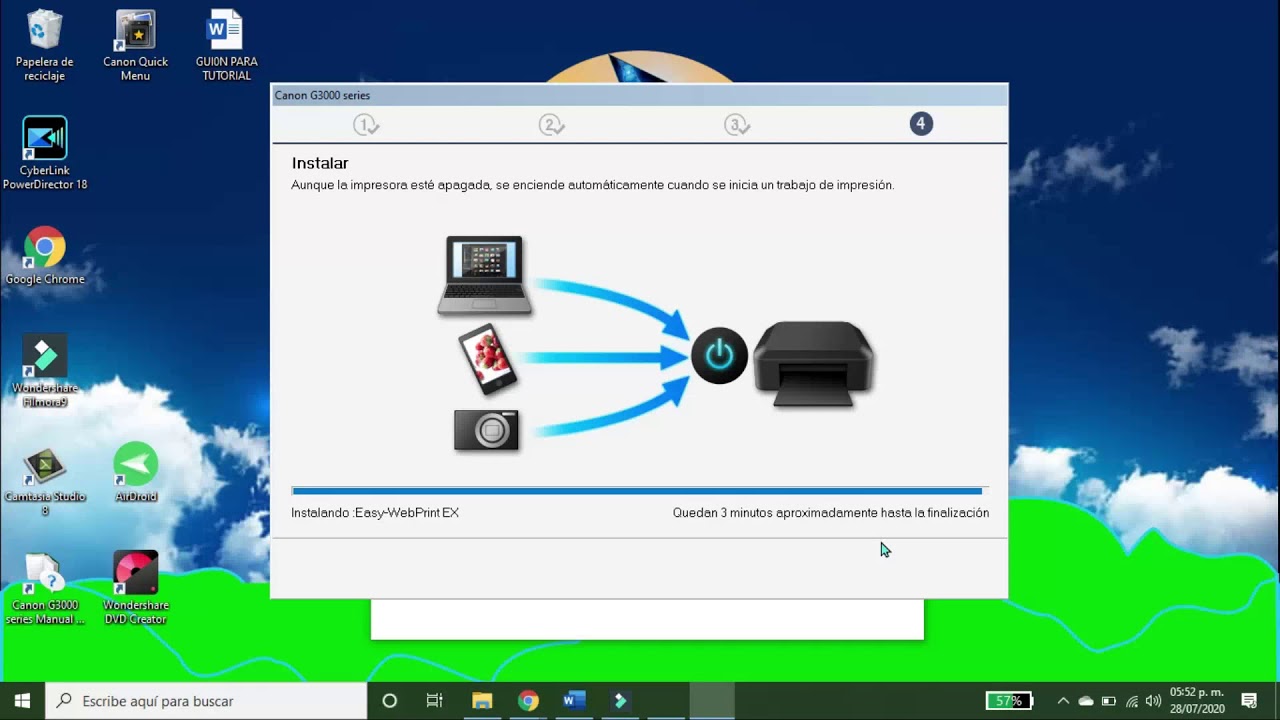Switch to Filmora in the taskbar
The image size is (1280, 720).
(620, 701)
